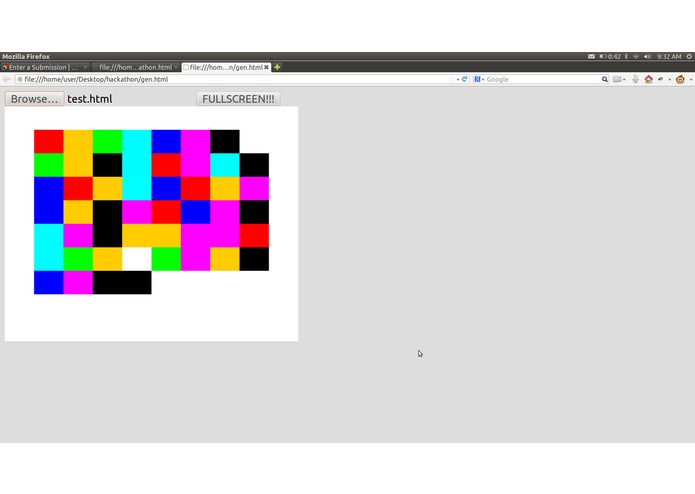Close the gen.html tab

[x=266, y=67]
